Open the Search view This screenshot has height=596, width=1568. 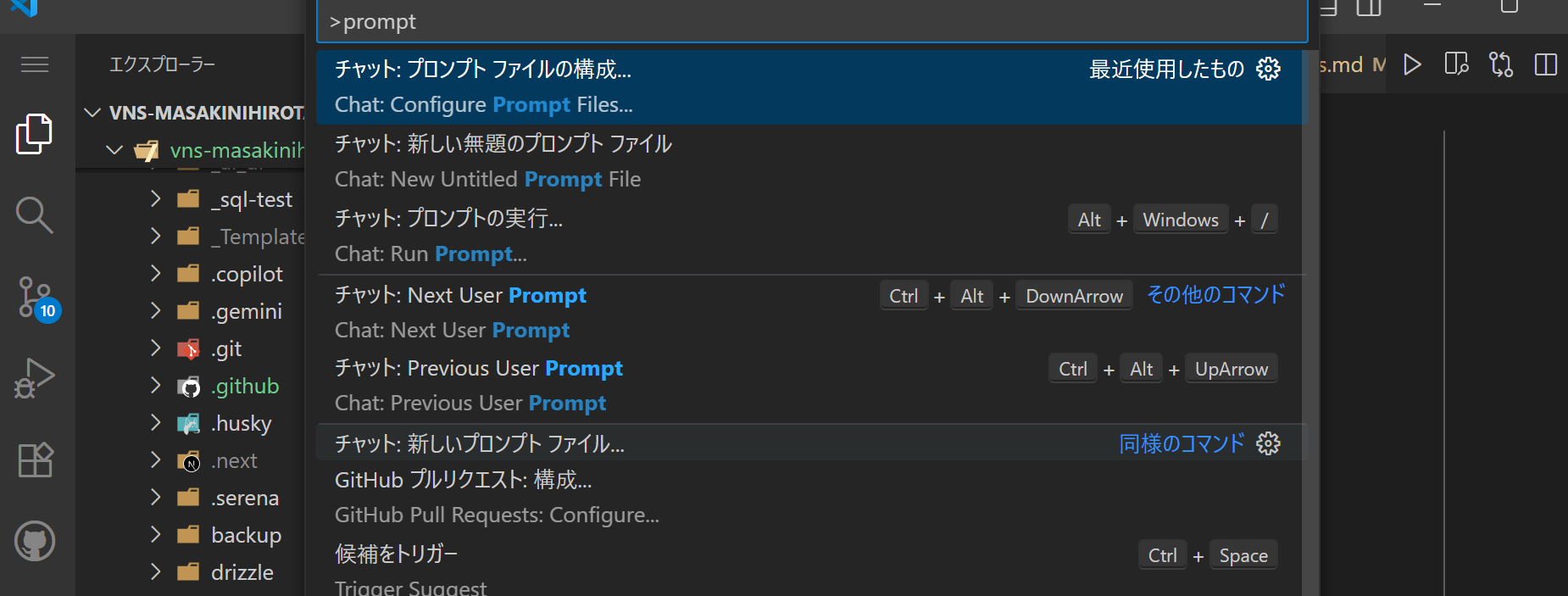(x=34, y=214)
